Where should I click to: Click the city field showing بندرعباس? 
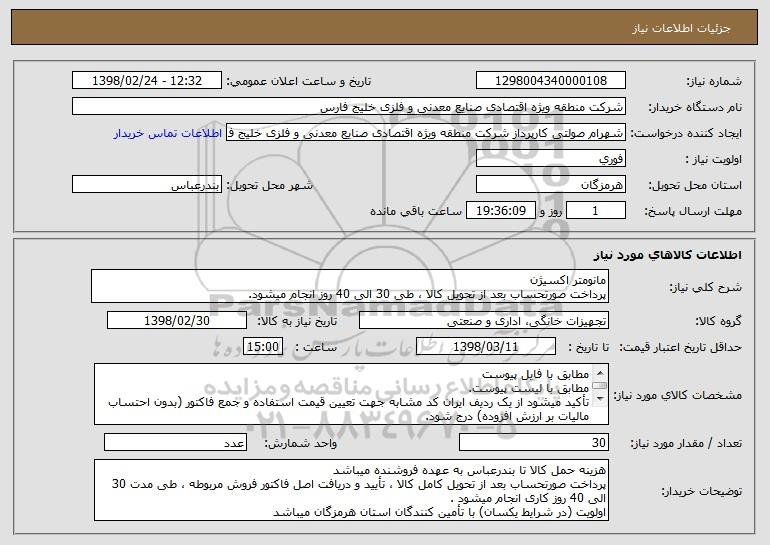(147, 185)
